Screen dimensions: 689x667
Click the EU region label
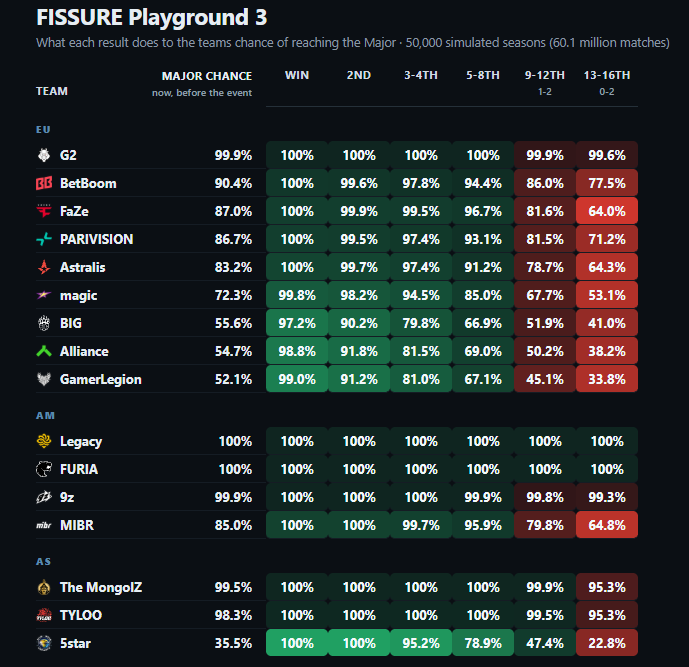(43, 130)
